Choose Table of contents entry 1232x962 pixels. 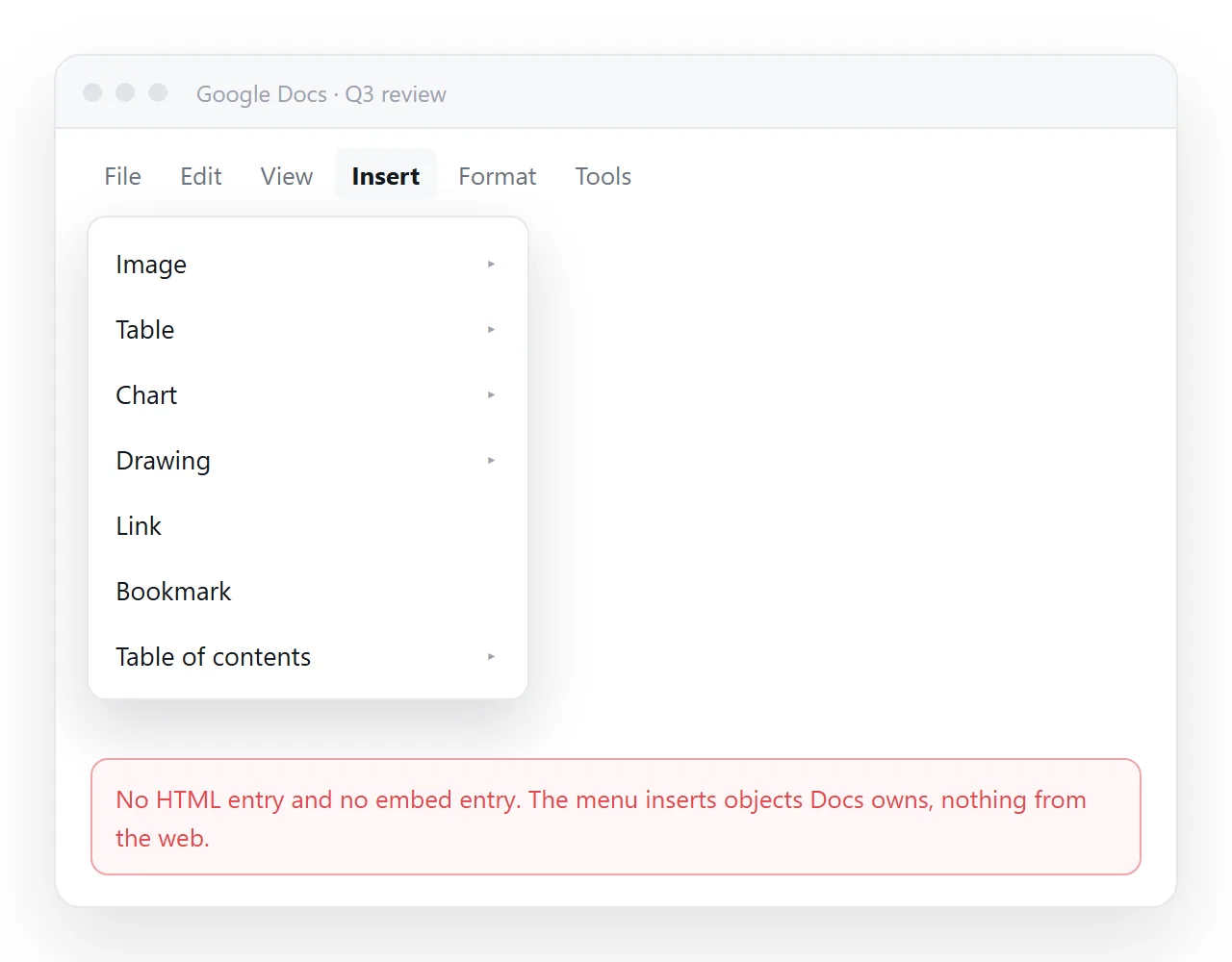click(308, 657)
